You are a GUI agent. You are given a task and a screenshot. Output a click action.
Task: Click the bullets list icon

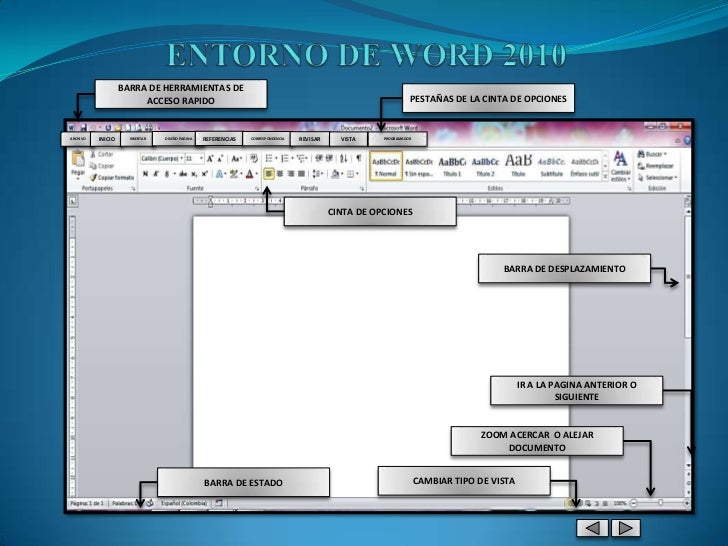click(271, 159)
